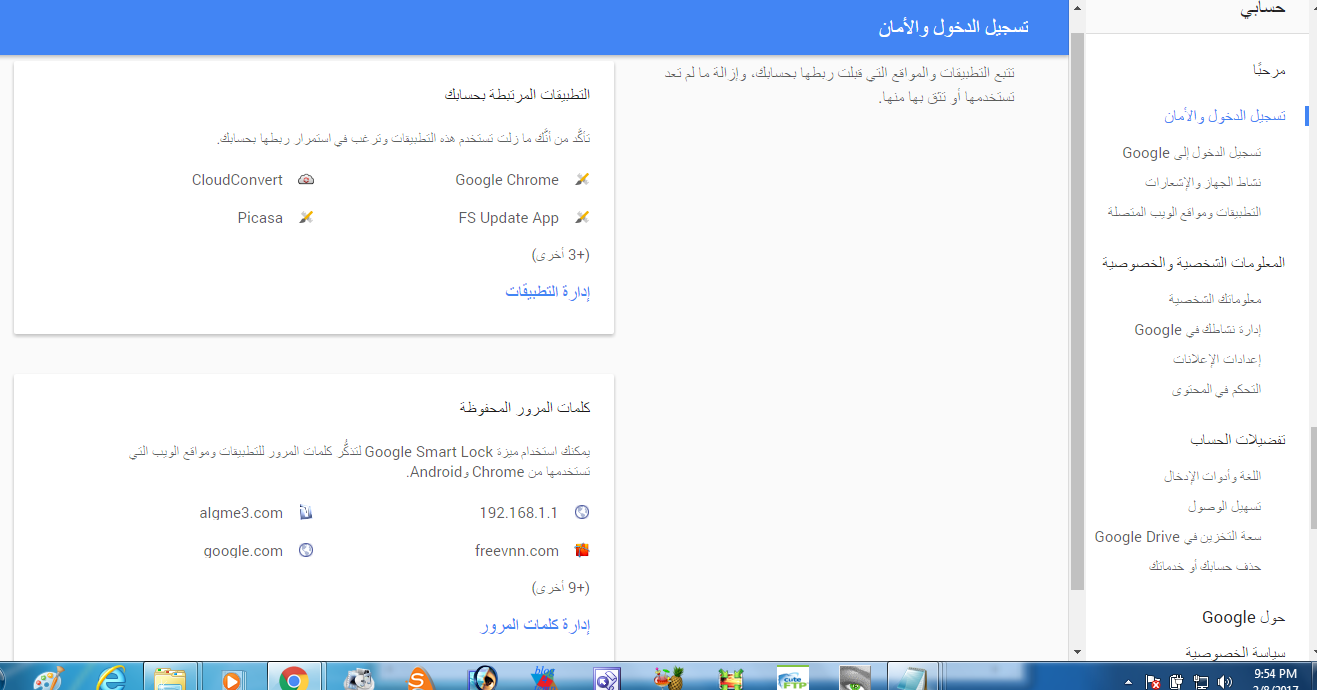This screenshot has width=1317, height=690.
Task: Click the CloudConvert app icon
Action: coord(307,180)
